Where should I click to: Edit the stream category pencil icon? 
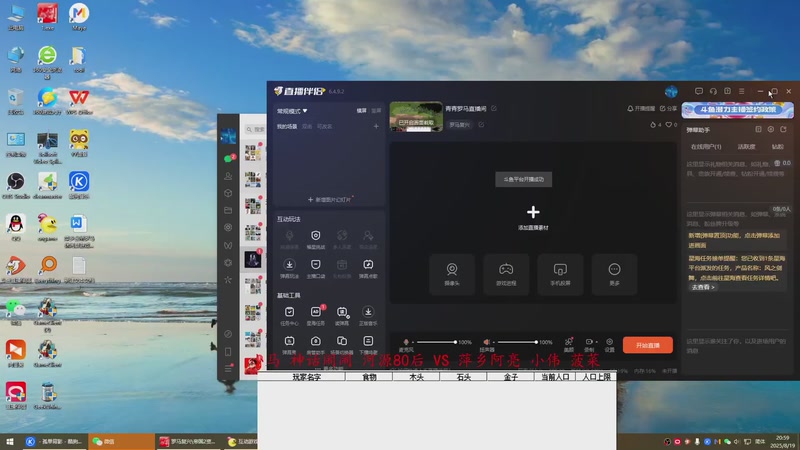(x=481, y=124)
